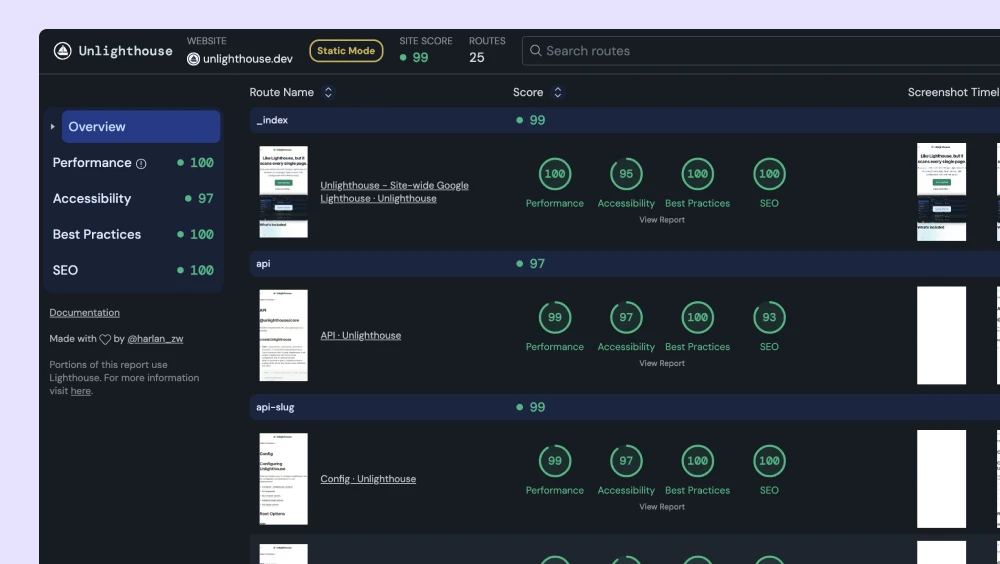Image resolution: width=1000 pixels, height=564 pixels.
Task: Open the API · Unlighthouse link
Action: (x=360, y=336)
